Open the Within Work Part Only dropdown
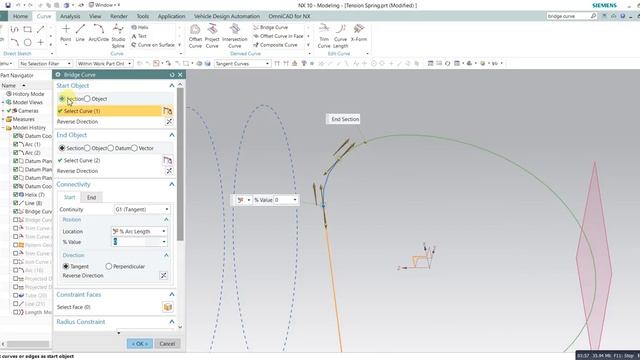640x360 pixels. tap(104, 64)
